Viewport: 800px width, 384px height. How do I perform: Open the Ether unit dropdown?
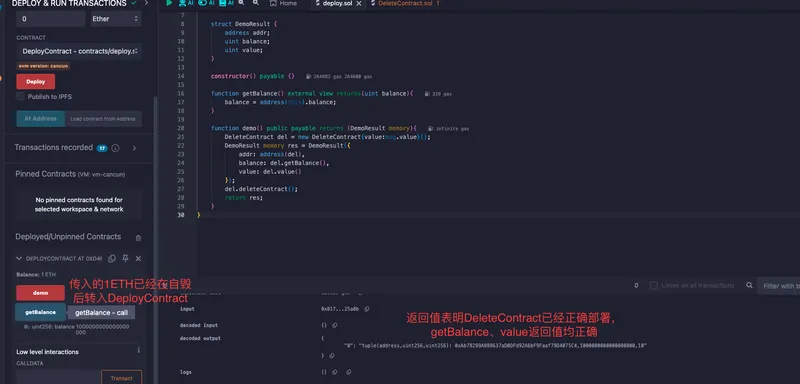(x=115, y=19)
